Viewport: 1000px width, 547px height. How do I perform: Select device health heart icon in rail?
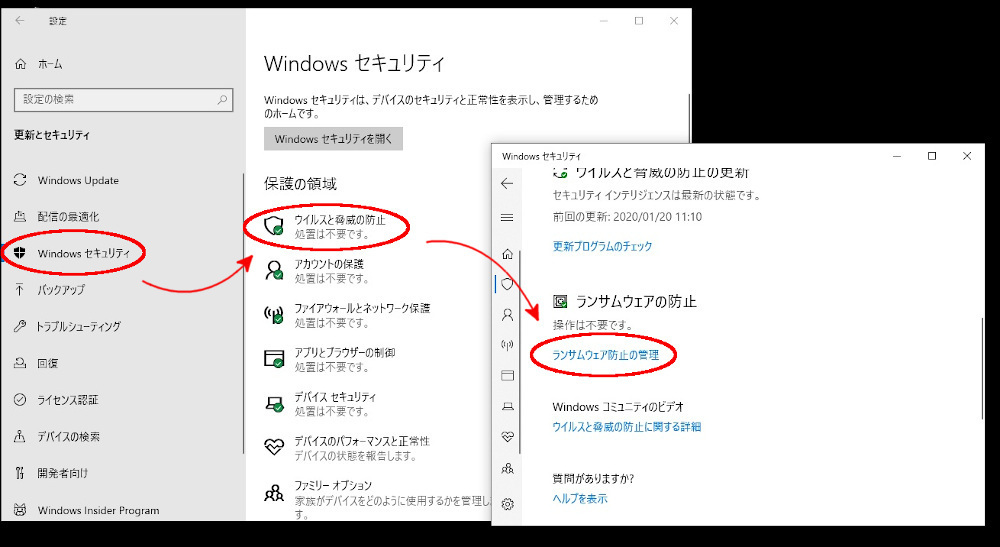click(508, 437)
